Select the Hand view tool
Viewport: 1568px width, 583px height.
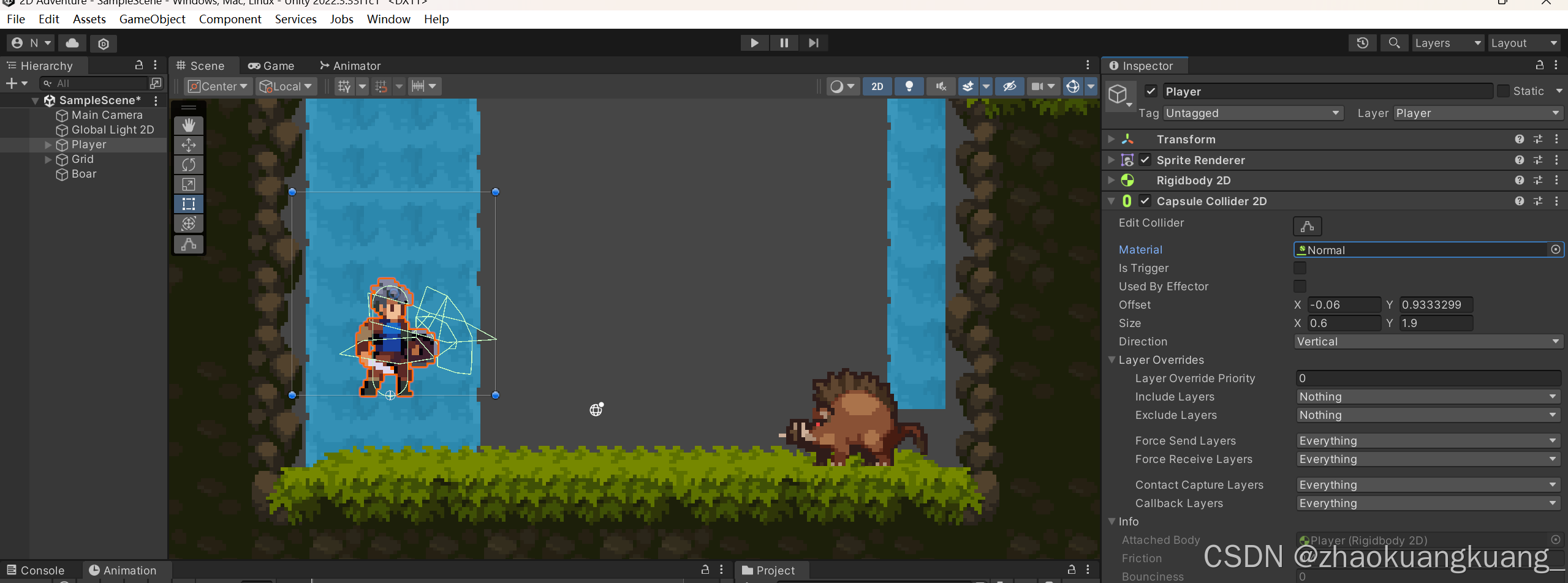pyautogui.click(x=189, y=125)
